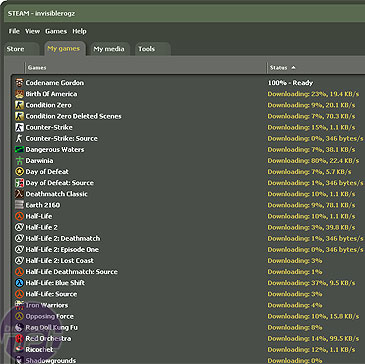Click the Earth 2160 icon

coord(20,205)
